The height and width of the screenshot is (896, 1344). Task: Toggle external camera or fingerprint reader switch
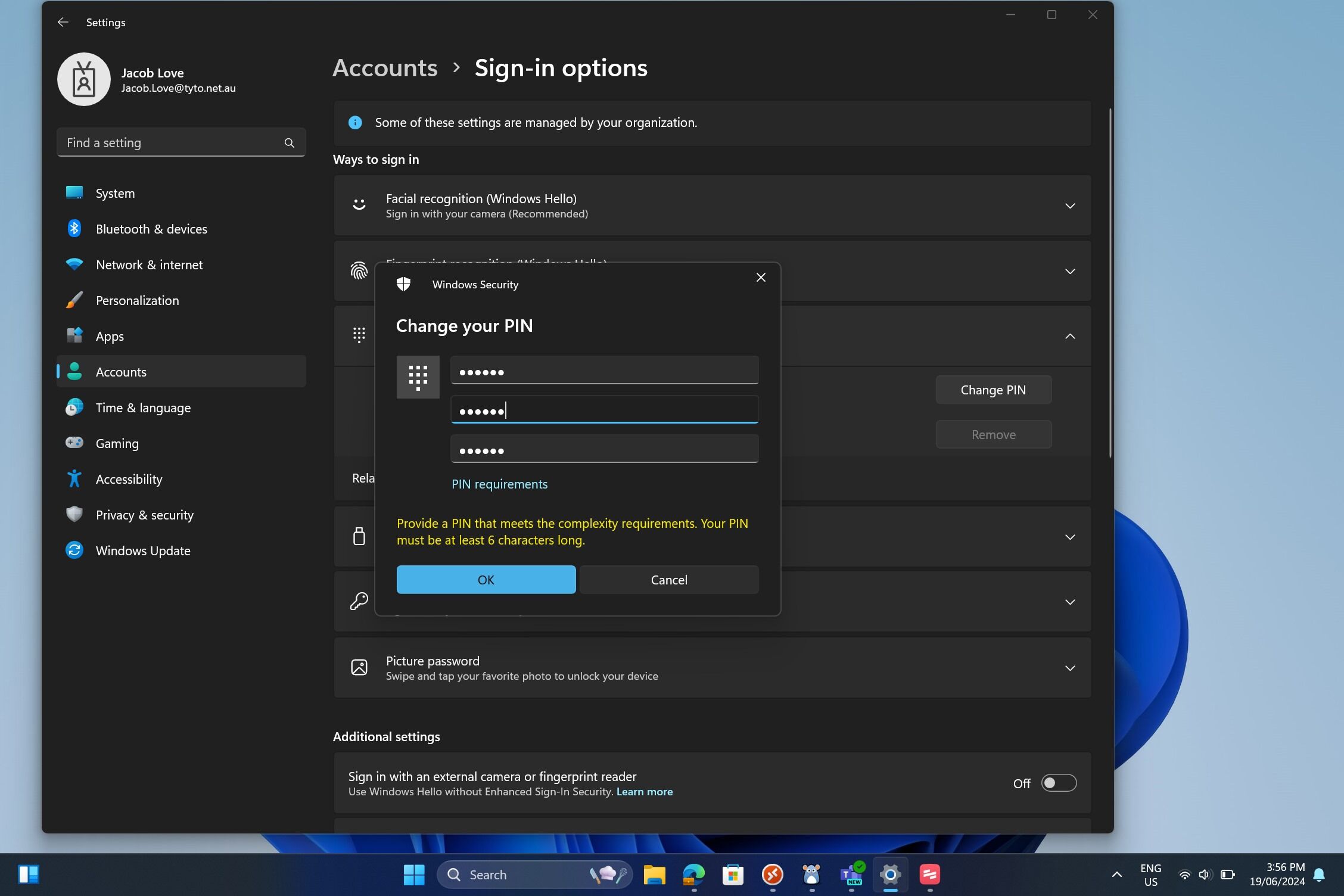tap(1058, 783)
